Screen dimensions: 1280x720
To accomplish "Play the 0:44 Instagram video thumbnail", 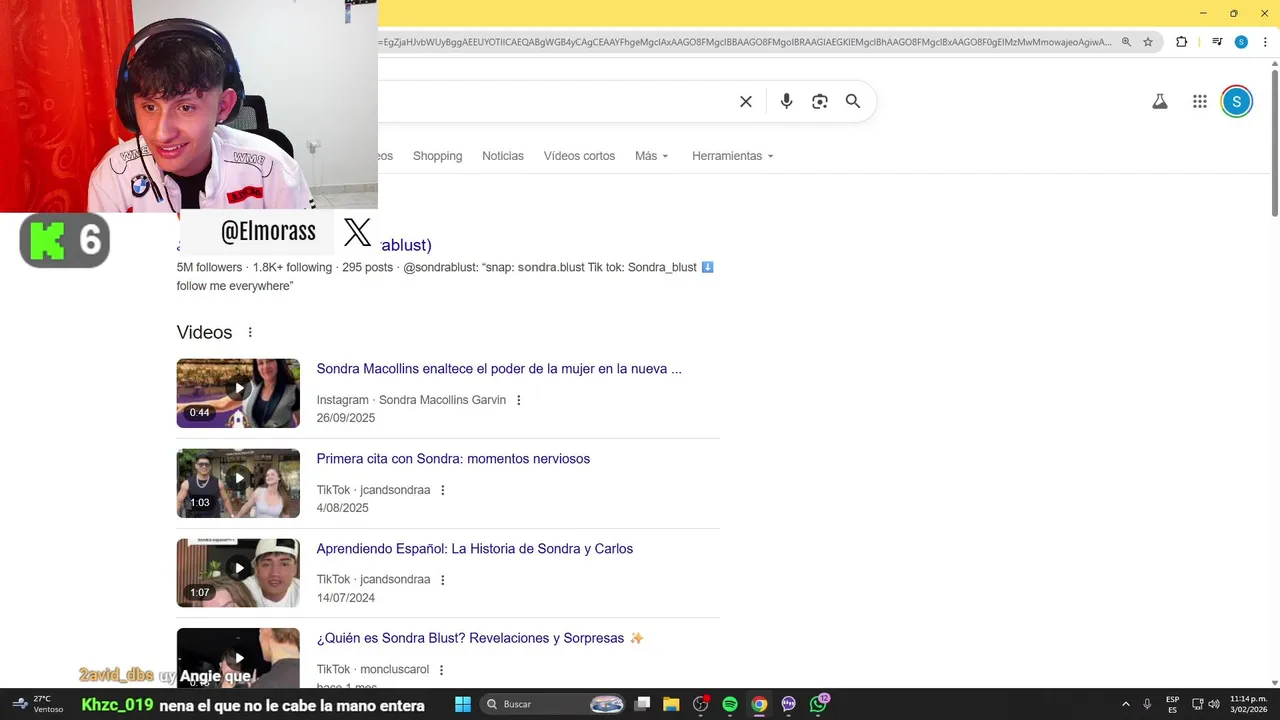I will (x=238, y=393).
